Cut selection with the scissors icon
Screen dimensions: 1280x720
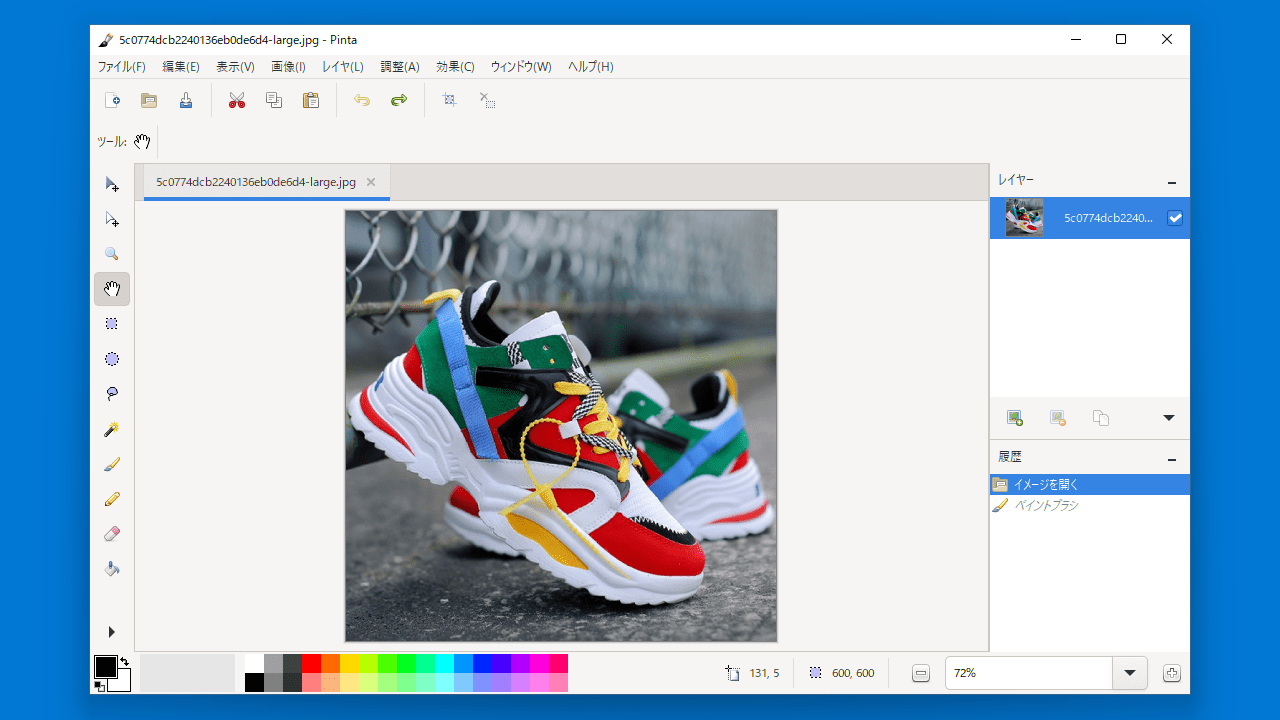[x=237, y=100]
